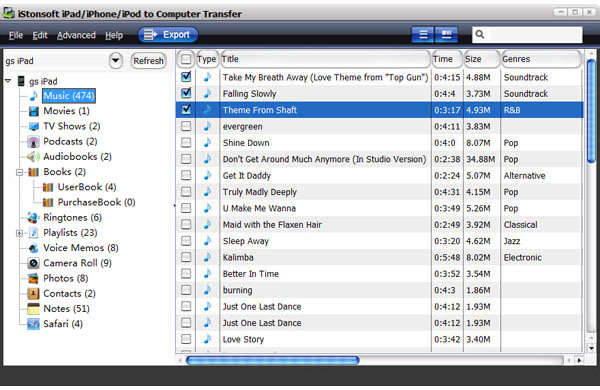Image resolution: width=600 pixels, height=390 pixels.
Task: Click the scroll down arrow
Action: tap(591, 348)
